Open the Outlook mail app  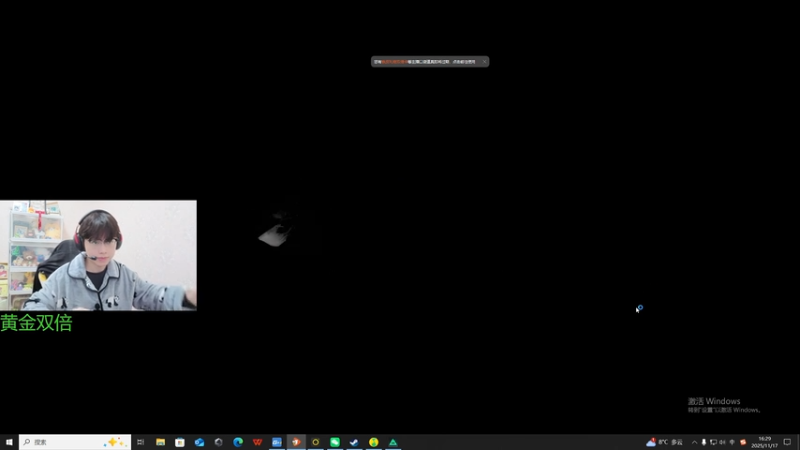(199, 442)
